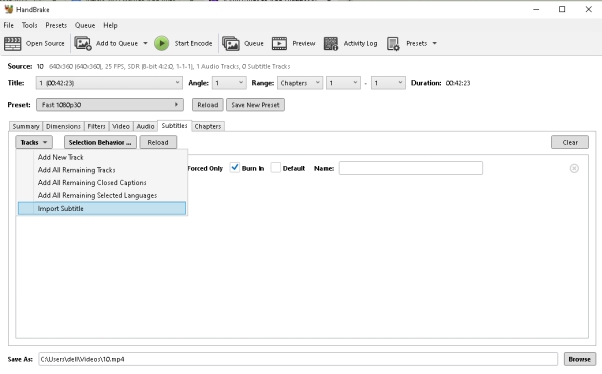The height and width of the screenshot is (374, 602).
Task: Select Import Subtitle menu item
Action: tap(102, 209)
